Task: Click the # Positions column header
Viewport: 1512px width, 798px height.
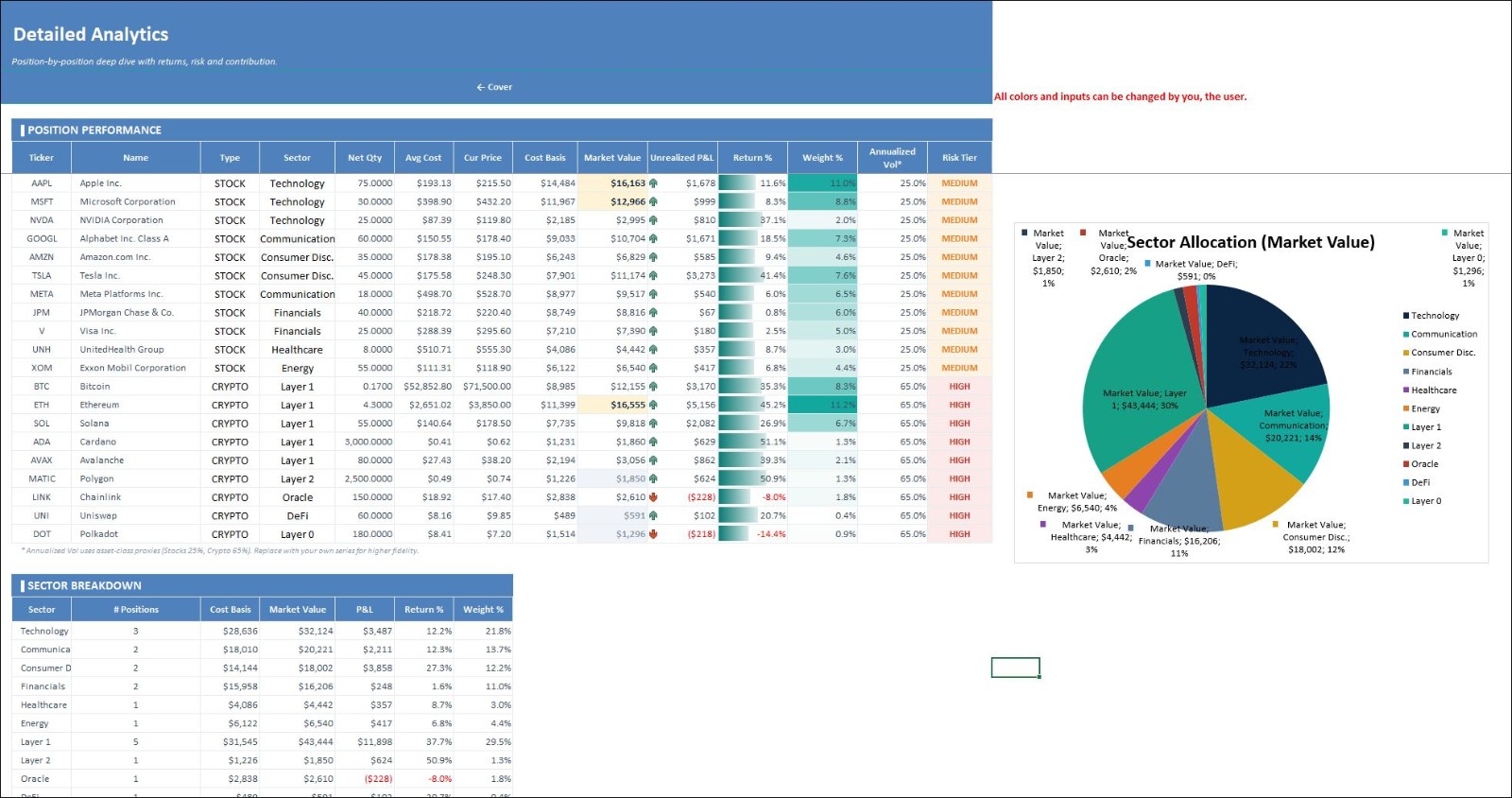Action: click(x=135, y=610)
